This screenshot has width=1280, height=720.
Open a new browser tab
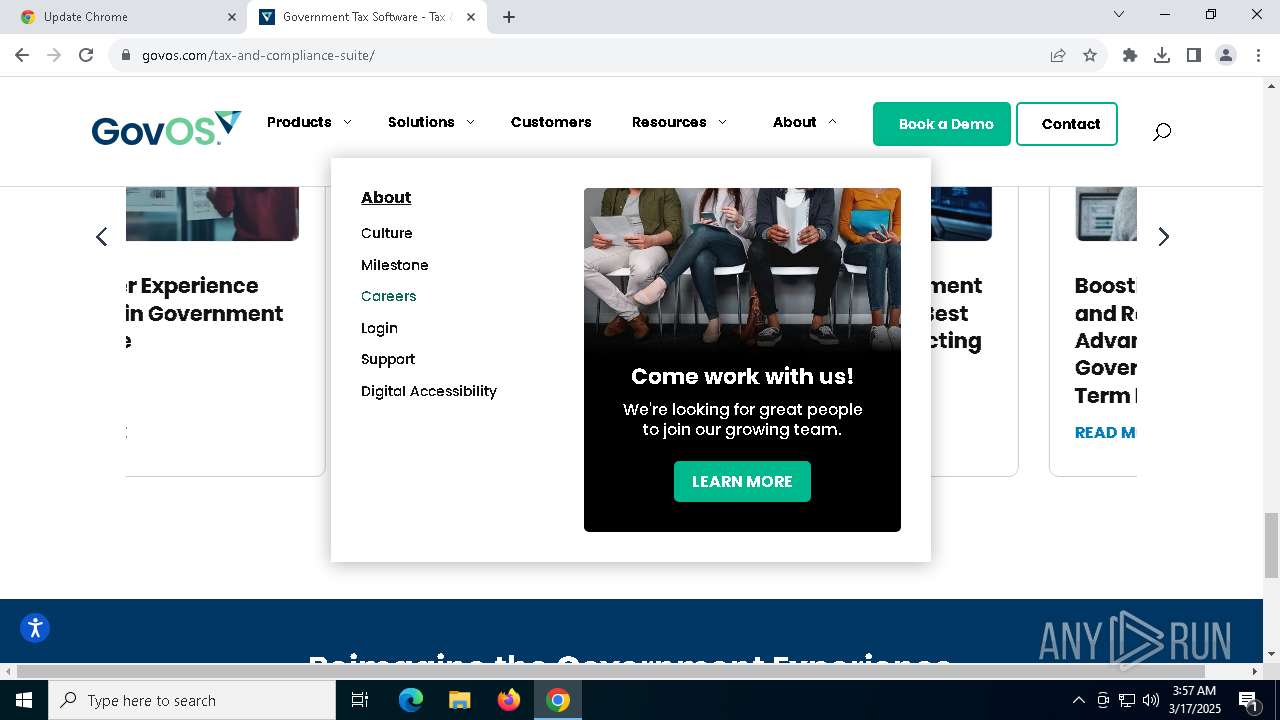coord(509,17)
